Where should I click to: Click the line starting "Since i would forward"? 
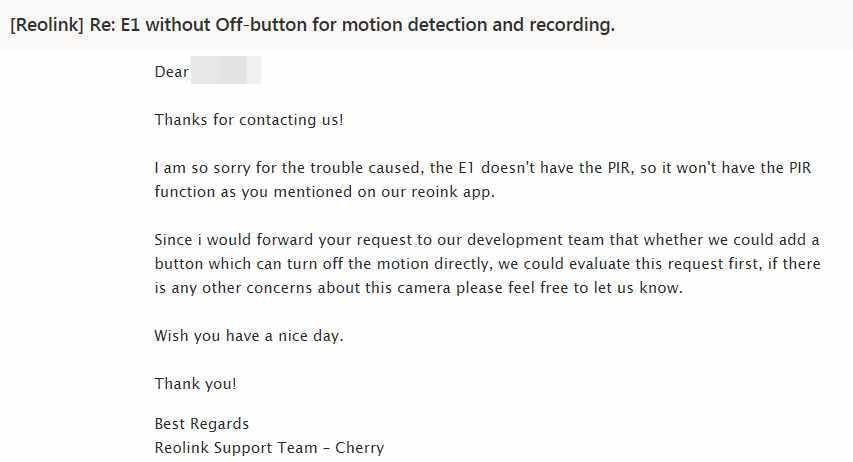pyautogui.click(x=487, y=240)
